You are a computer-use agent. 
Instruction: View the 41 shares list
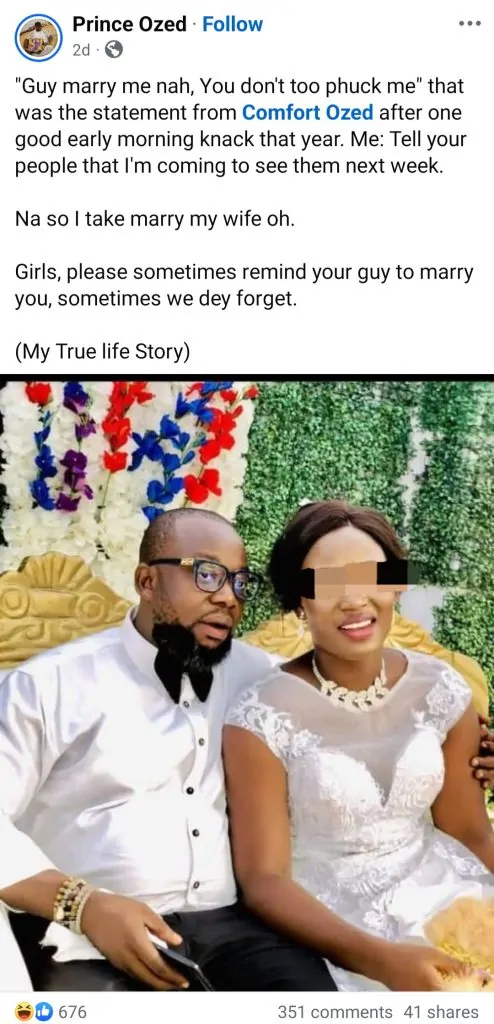pos(442,1012)
